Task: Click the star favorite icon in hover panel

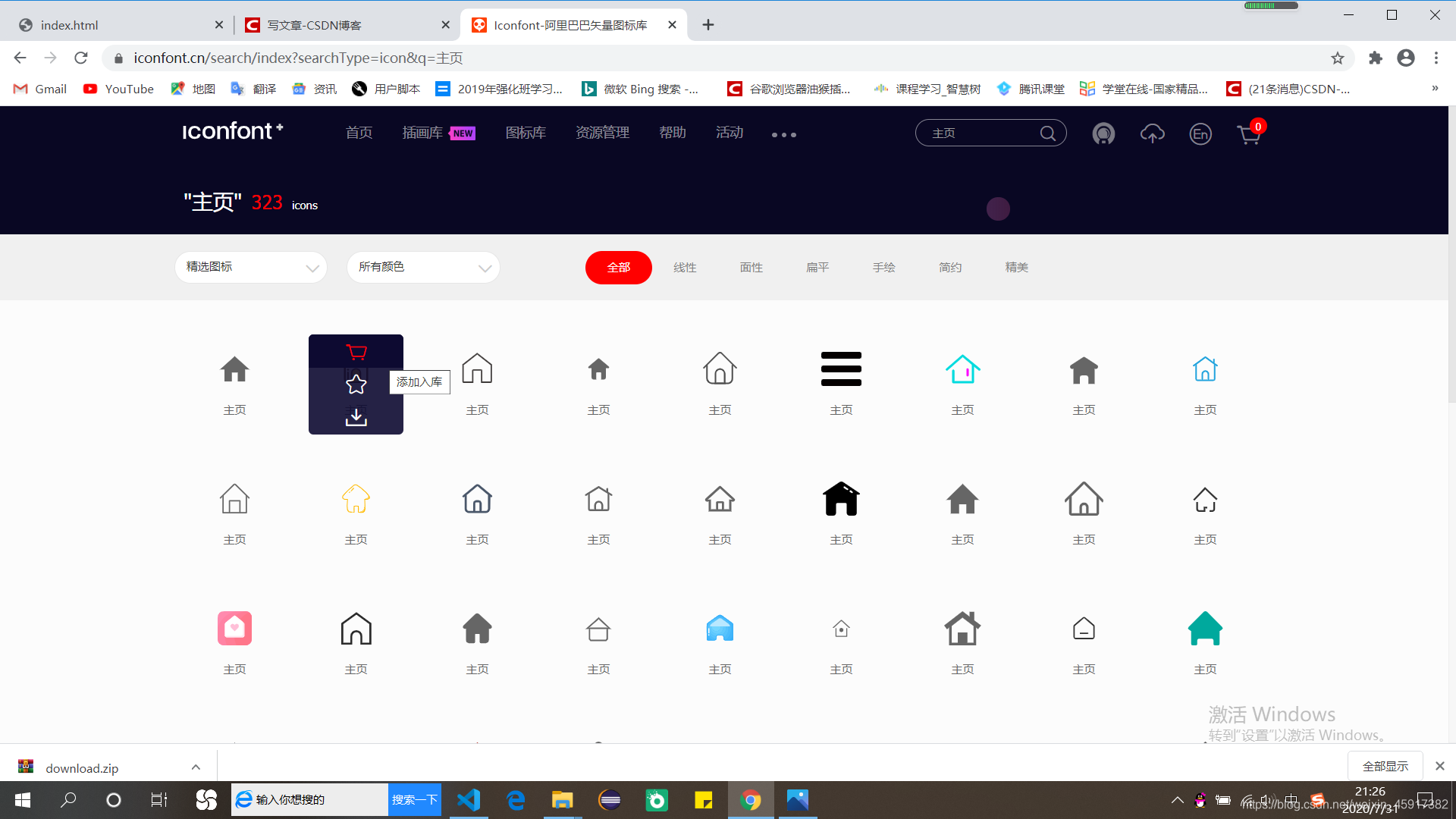Action: pos(356,384)
